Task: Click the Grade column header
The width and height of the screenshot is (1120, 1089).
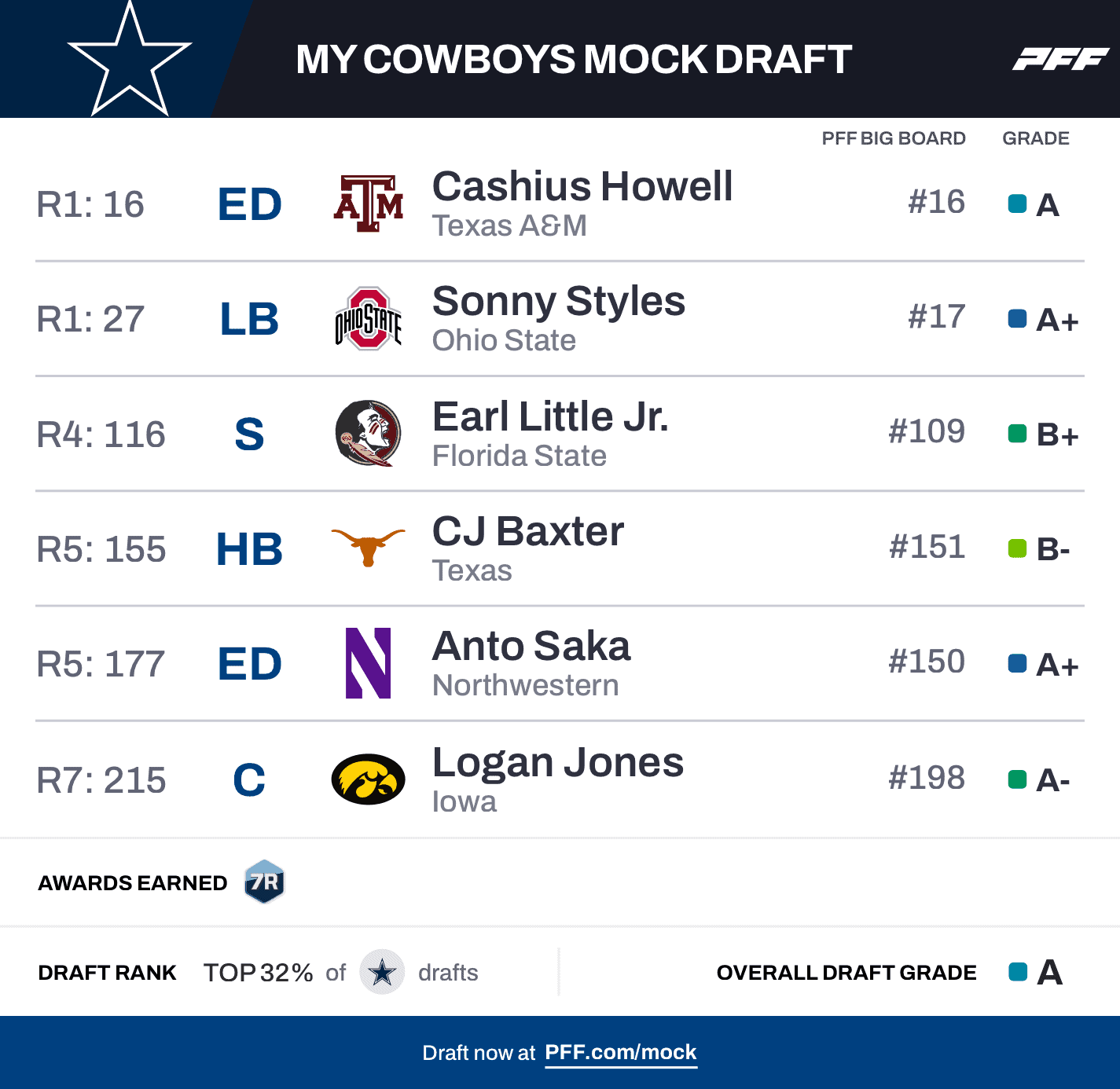Action: pyautogui.click(x=1035, y=138)
